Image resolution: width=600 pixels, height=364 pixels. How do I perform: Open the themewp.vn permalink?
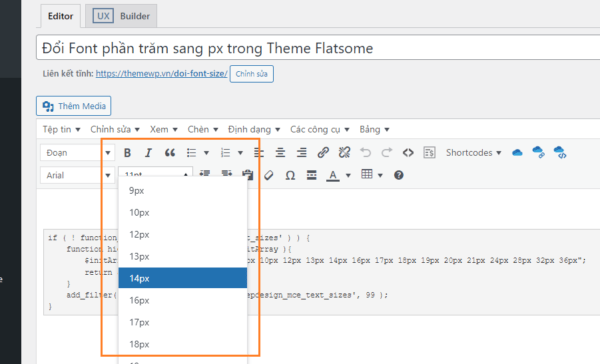coord(161,73)
